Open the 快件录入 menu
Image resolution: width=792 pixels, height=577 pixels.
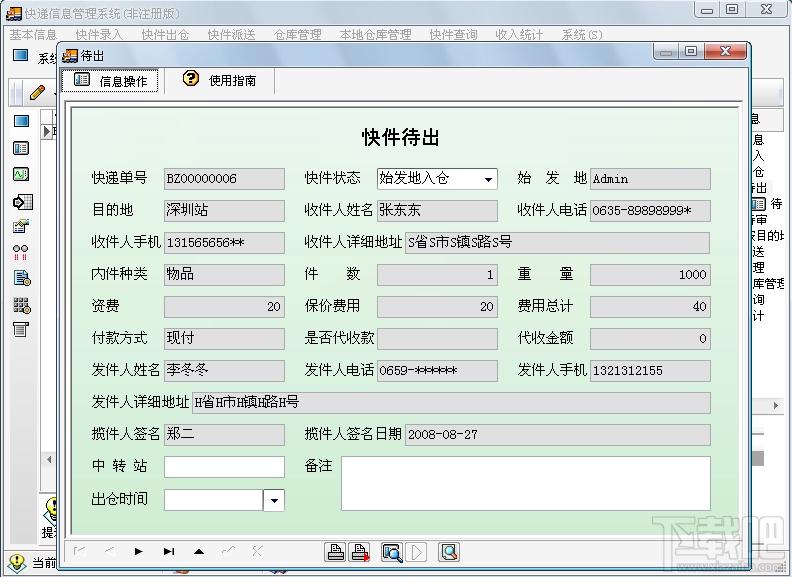coord(99,34)
